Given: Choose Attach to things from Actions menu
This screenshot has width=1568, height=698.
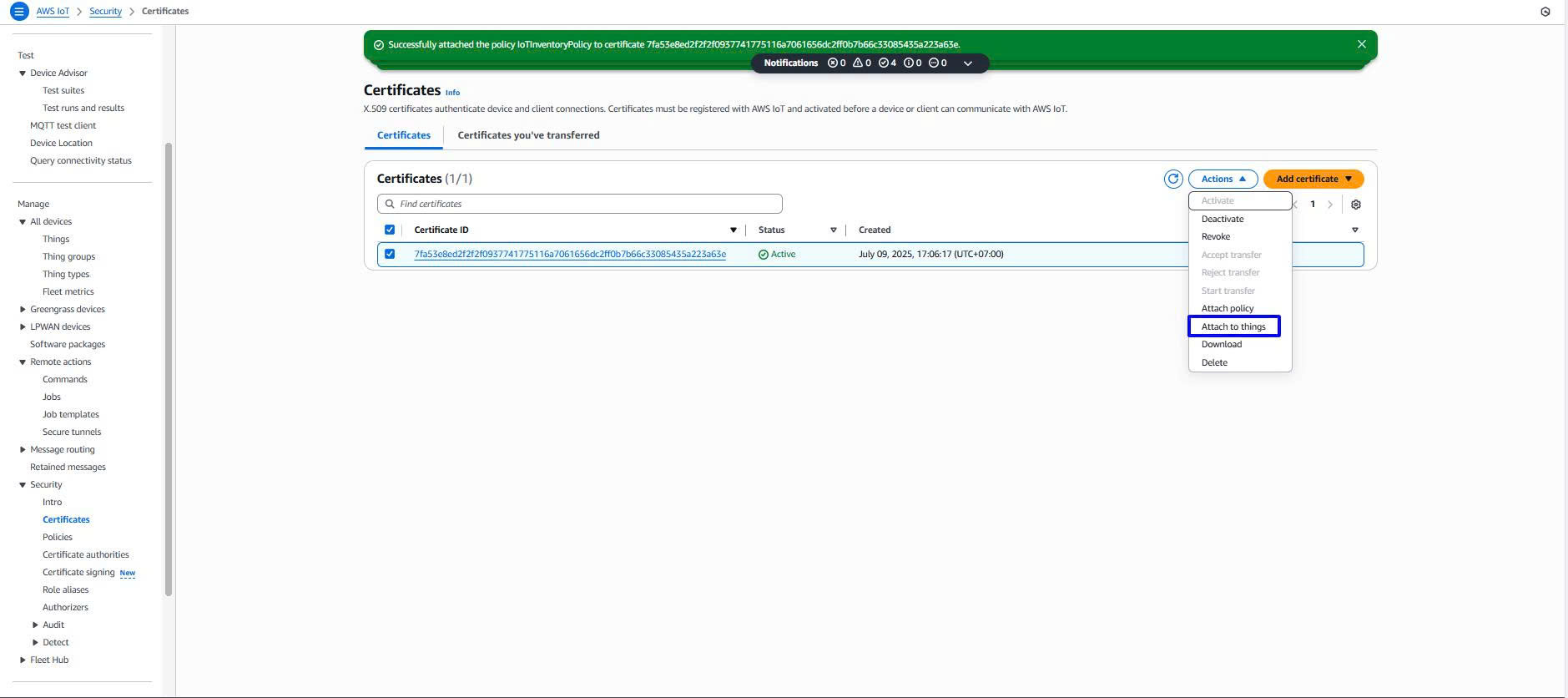Looking at the screenshot, I should click(1233, 326).
